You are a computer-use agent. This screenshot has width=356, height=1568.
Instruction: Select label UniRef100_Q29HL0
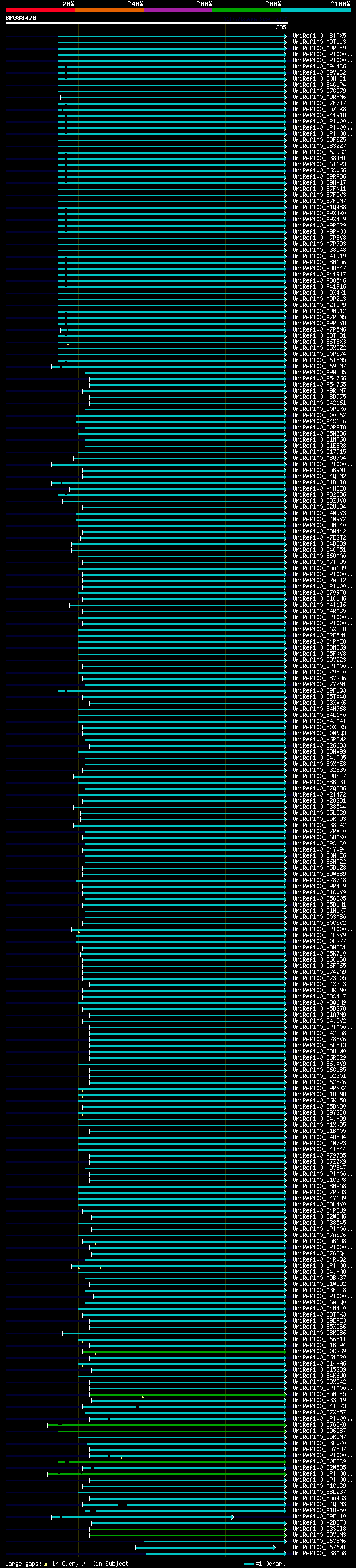[319, 672]
